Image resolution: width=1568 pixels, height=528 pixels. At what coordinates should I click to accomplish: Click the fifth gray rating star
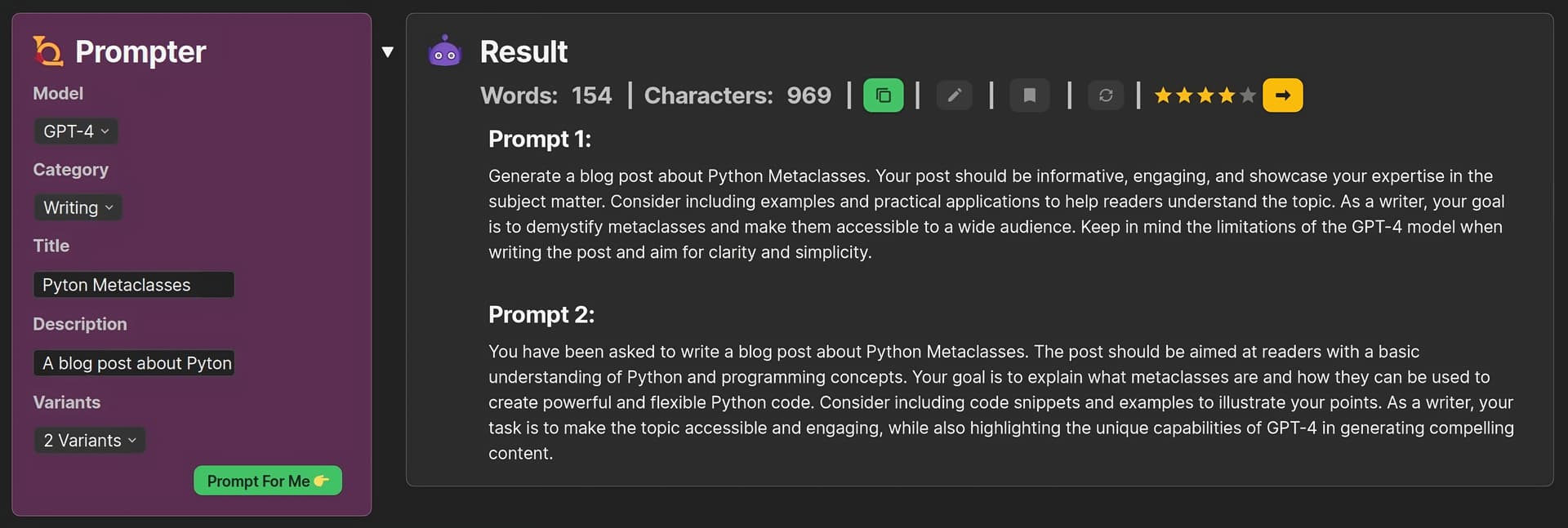pyautogui.click(x=1247, y=95)
